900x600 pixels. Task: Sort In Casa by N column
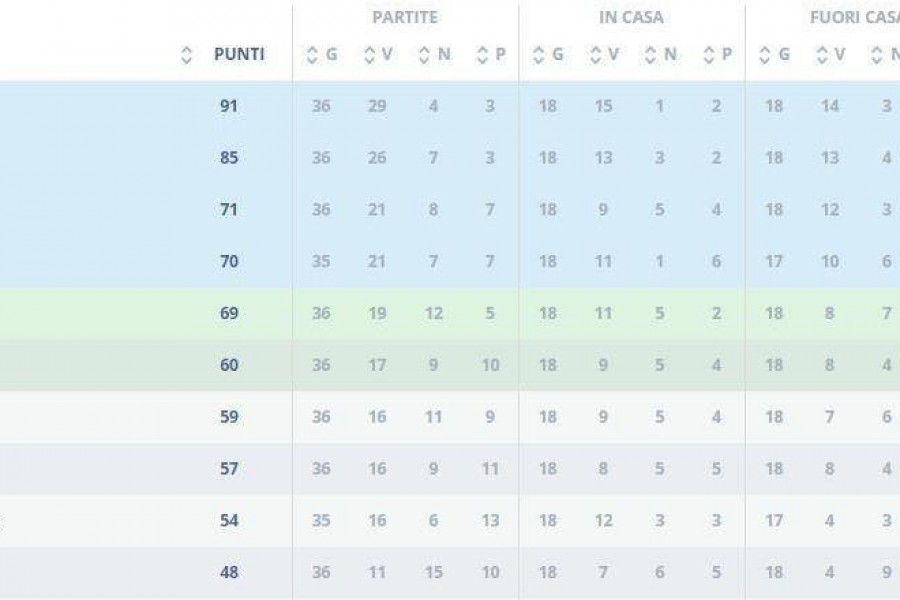(x=661, y=55)
